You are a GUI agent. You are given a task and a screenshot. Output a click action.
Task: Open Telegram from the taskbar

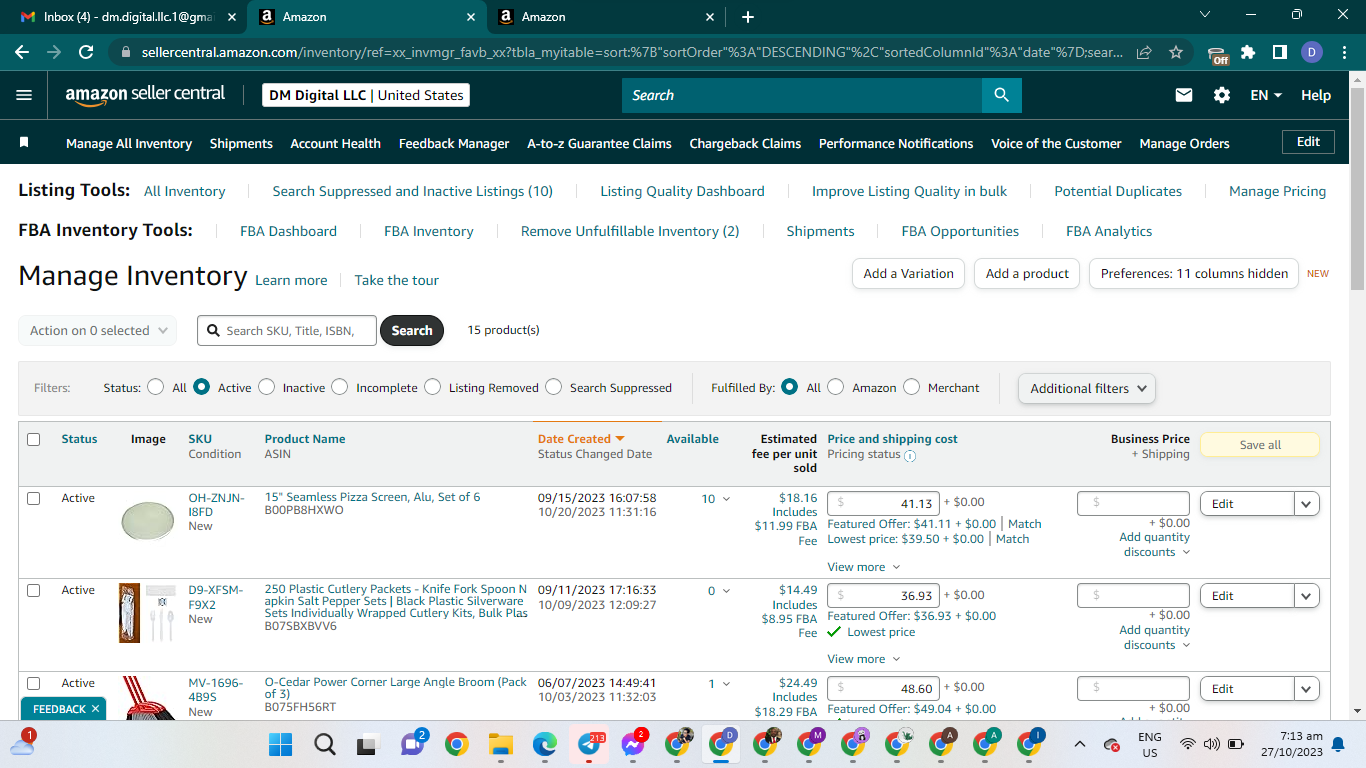(590, 744)
